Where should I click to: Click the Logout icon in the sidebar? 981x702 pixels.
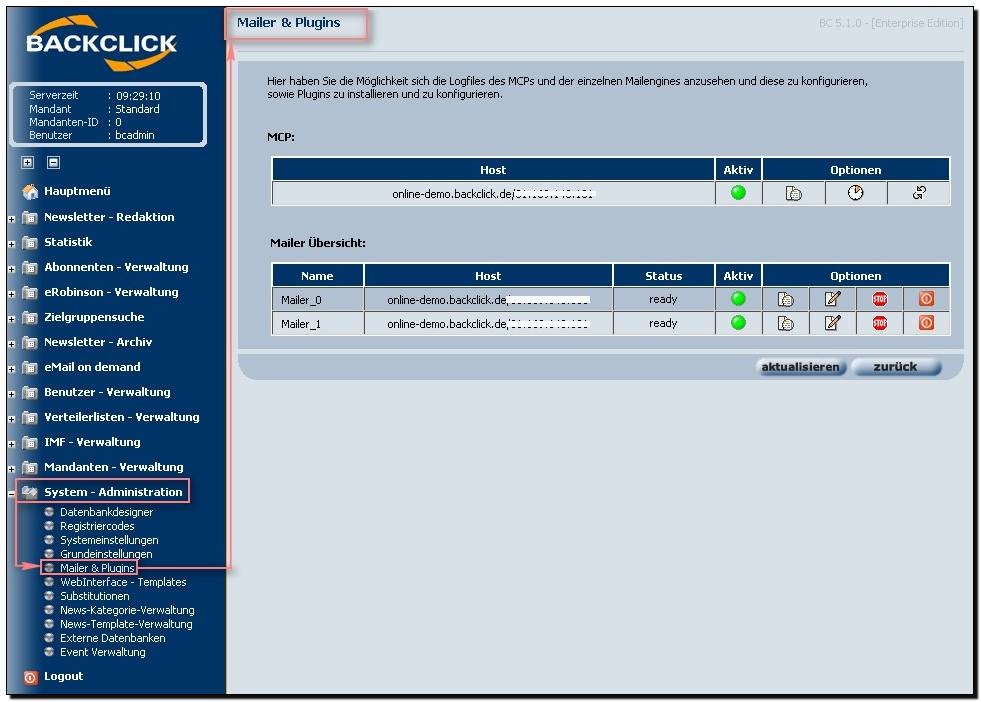[x=30, y=677]
